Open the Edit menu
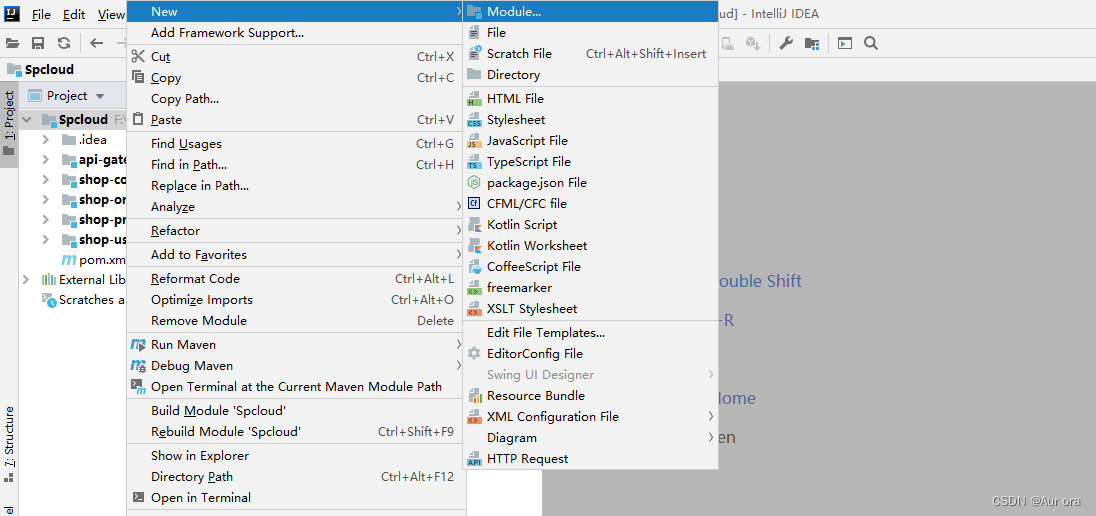This screenshot has height=516, width=1096. [x=73, y=14]
